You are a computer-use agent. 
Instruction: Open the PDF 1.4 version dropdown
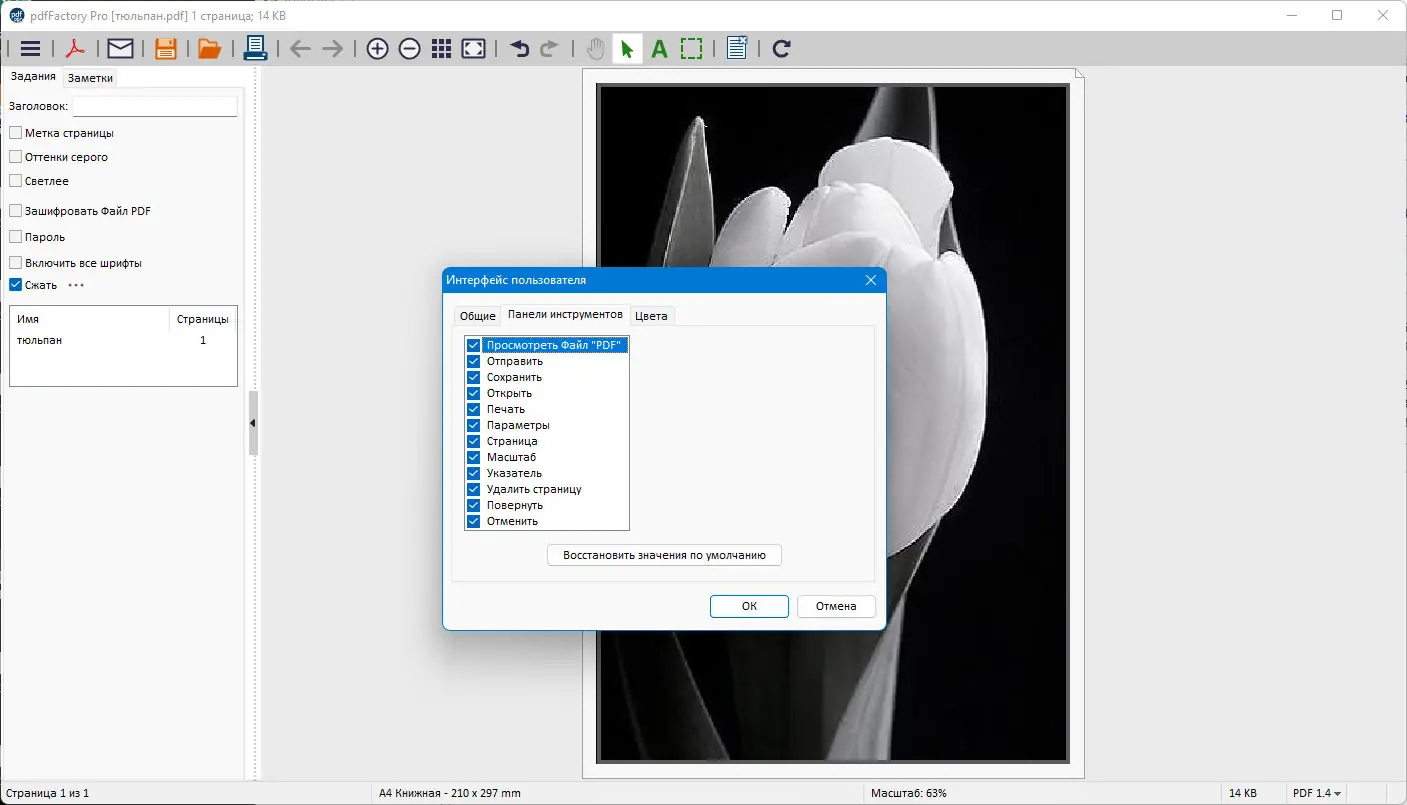[x=1317, y=793]
